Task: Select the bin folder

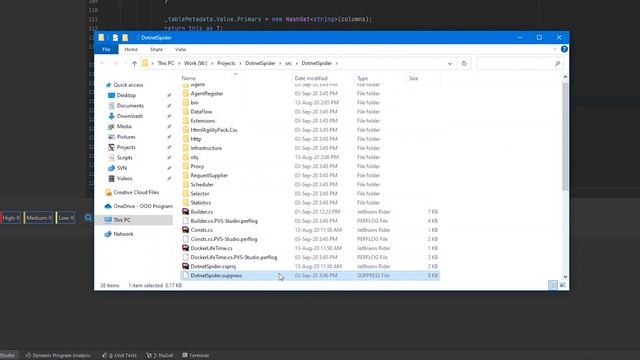Action: pyautogui.click(x=194, y=102)
